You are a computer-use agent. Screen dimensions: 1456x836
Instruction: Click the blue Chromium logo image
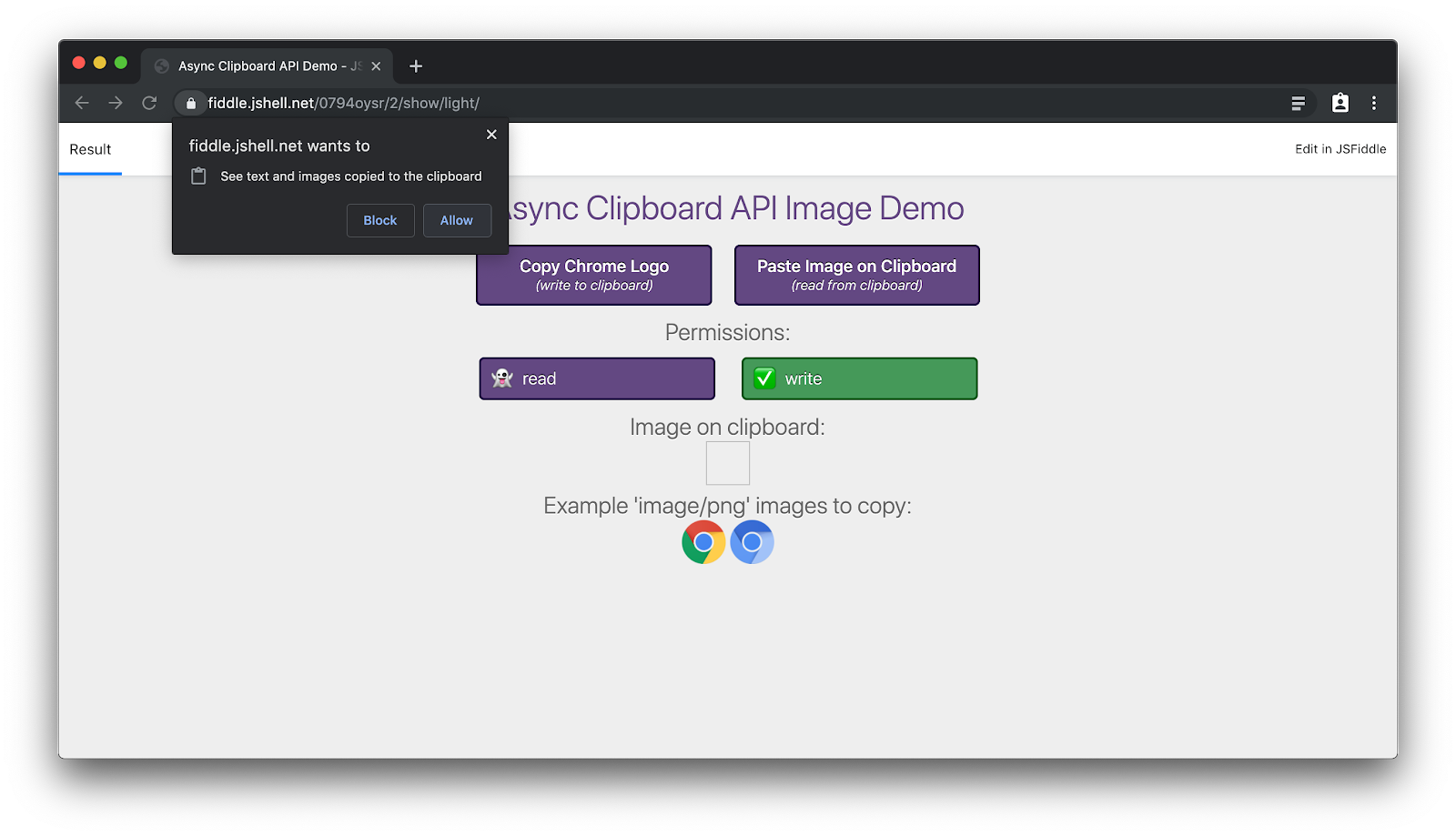[752, 542]
